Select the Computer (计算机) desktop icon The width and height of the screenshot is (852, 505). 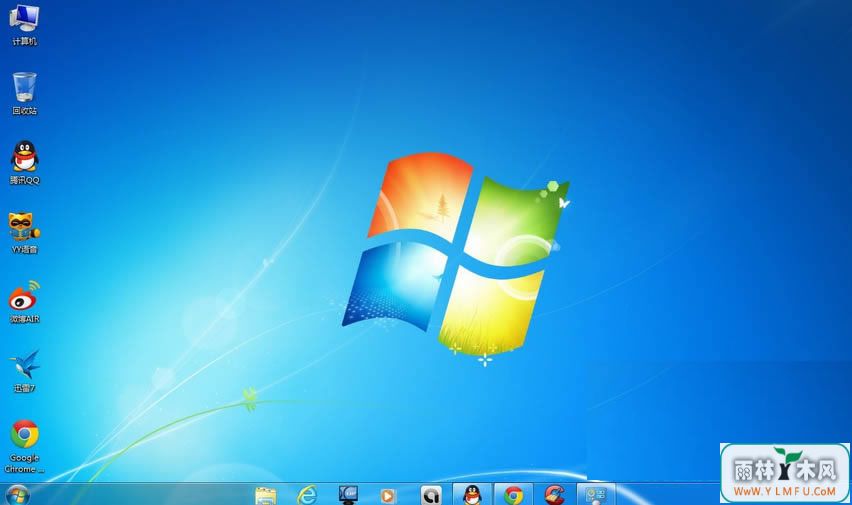(24, 24)
